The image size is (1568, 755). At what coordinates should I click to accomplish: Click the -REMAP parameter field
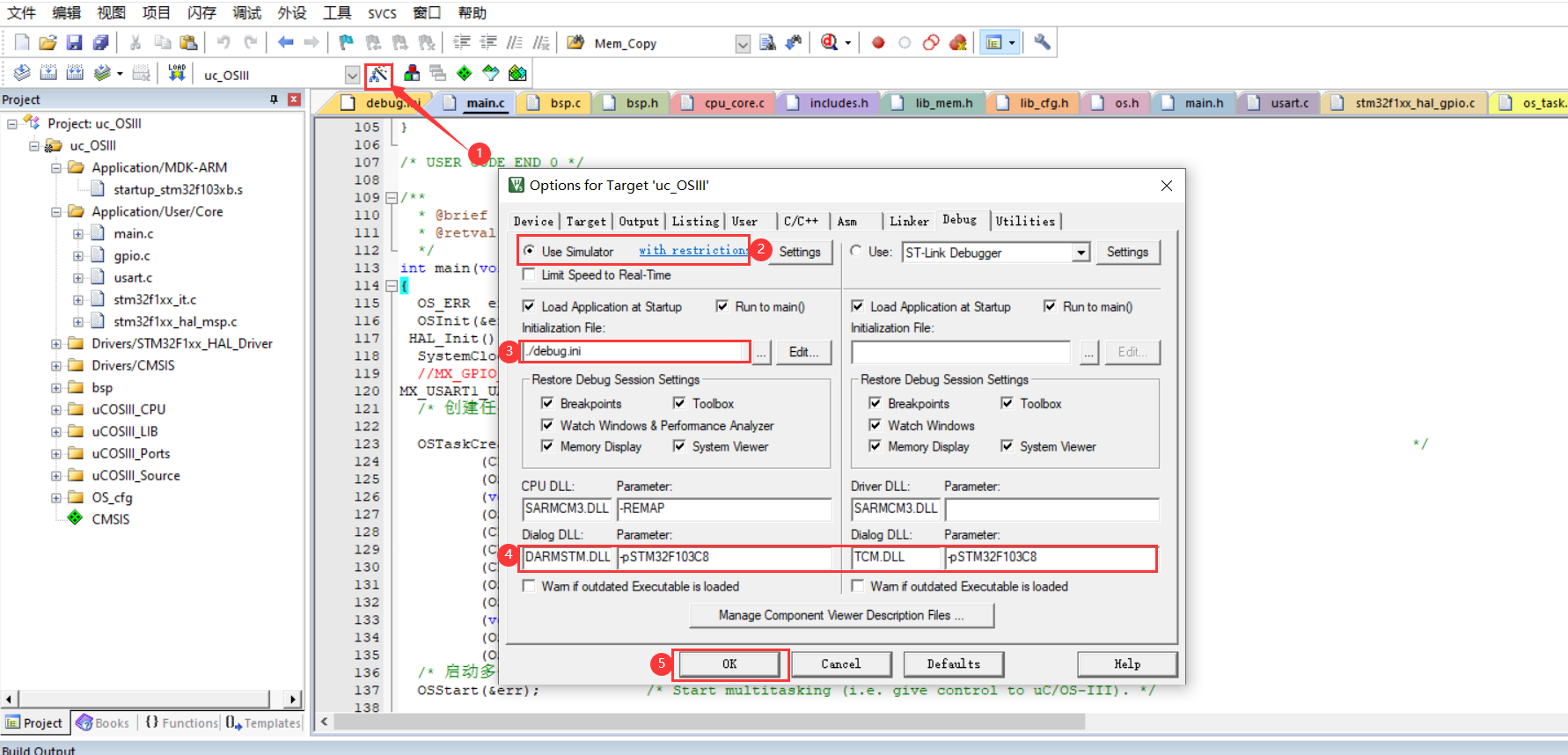click(x=723, y=509)
